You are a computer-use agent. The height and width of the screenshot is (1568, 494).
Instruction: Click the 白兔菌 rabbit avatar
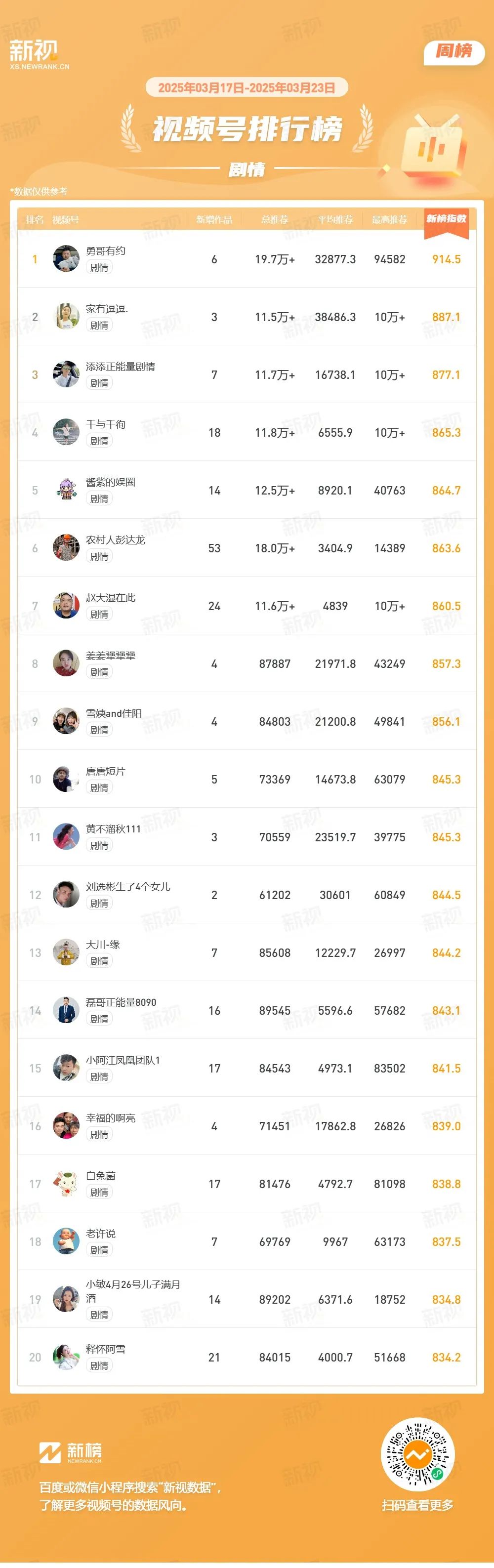66,1184
